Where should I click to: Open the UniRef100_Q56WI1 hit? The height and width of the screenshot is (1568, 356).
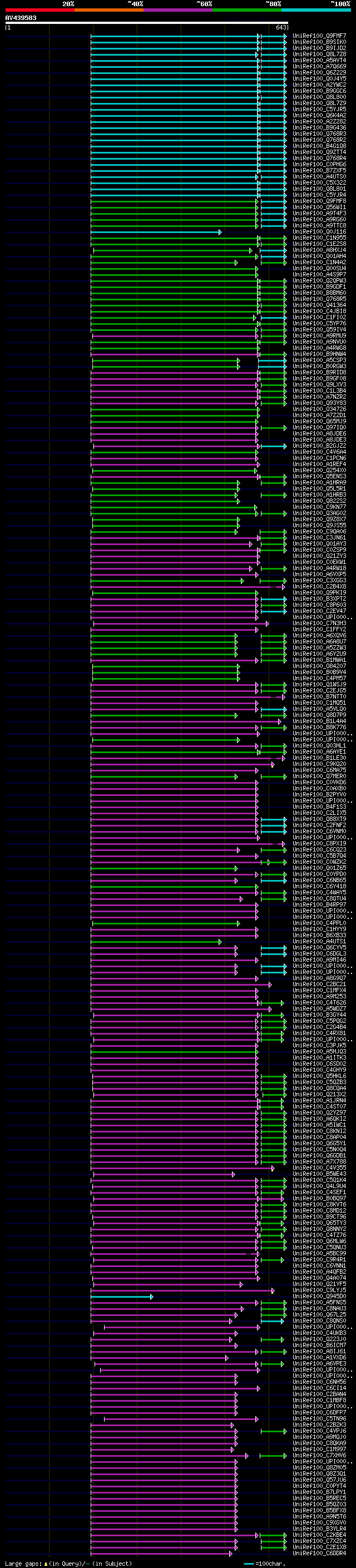(319, 207)
